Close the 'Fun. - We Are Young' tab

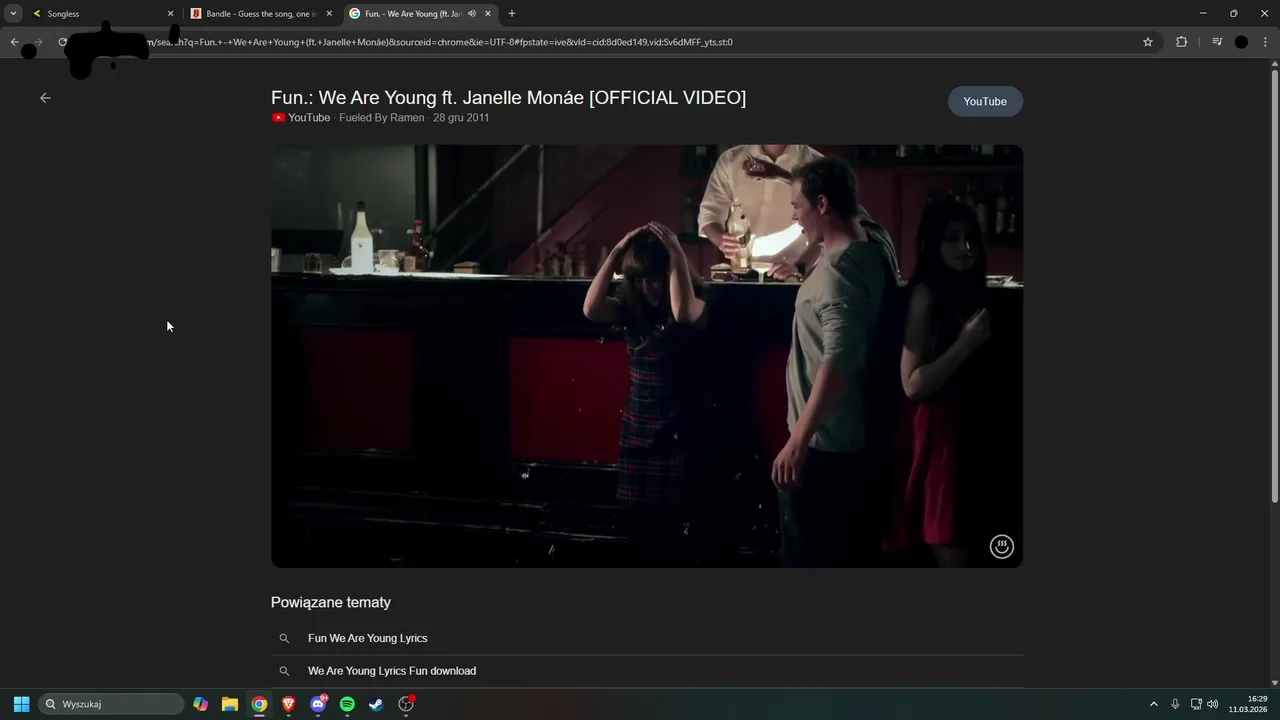tap(488, 14)
